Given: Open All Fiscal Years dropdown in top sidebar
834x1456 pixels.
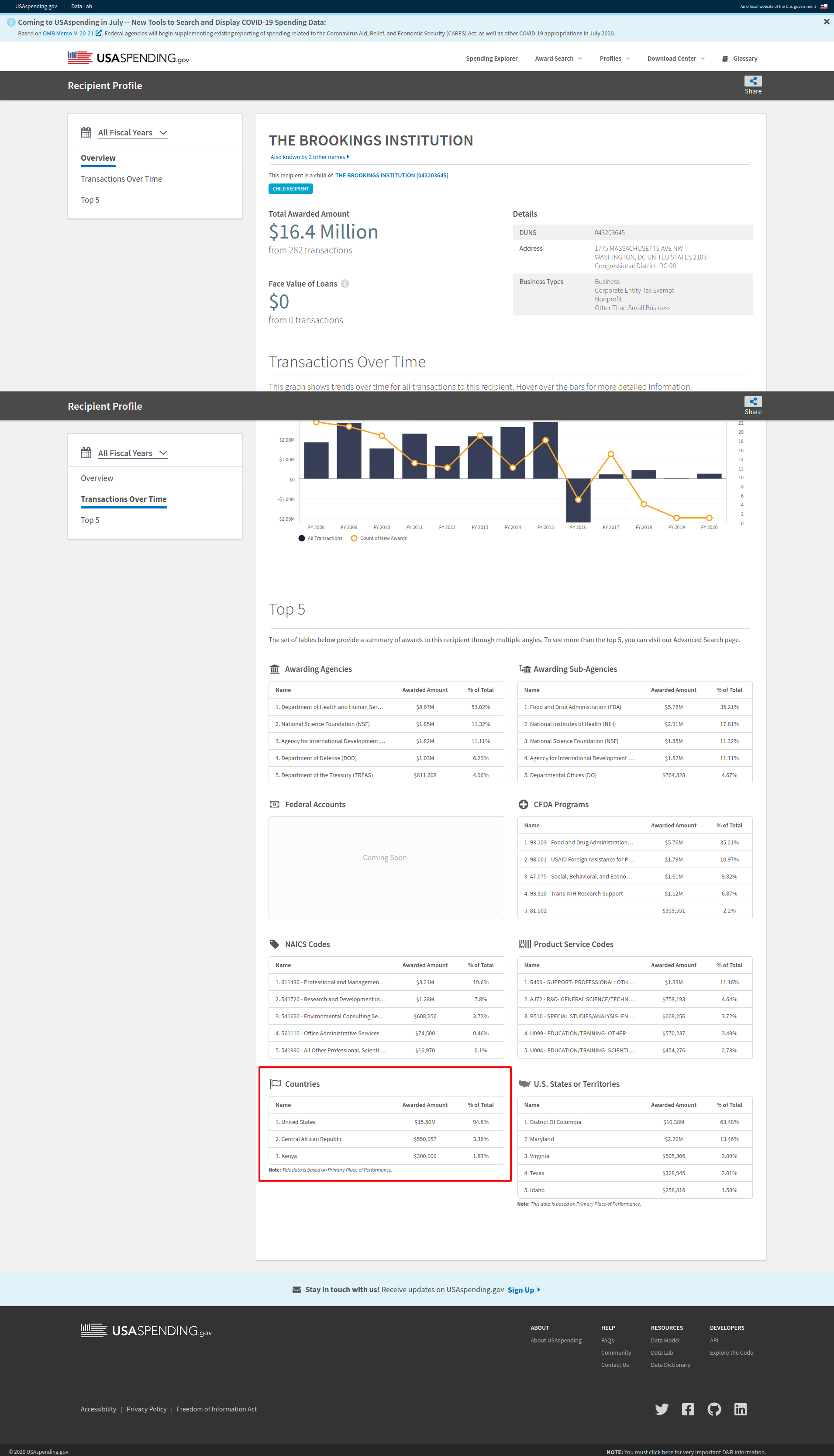Looking at the screenshot, I should pos(132,132).
